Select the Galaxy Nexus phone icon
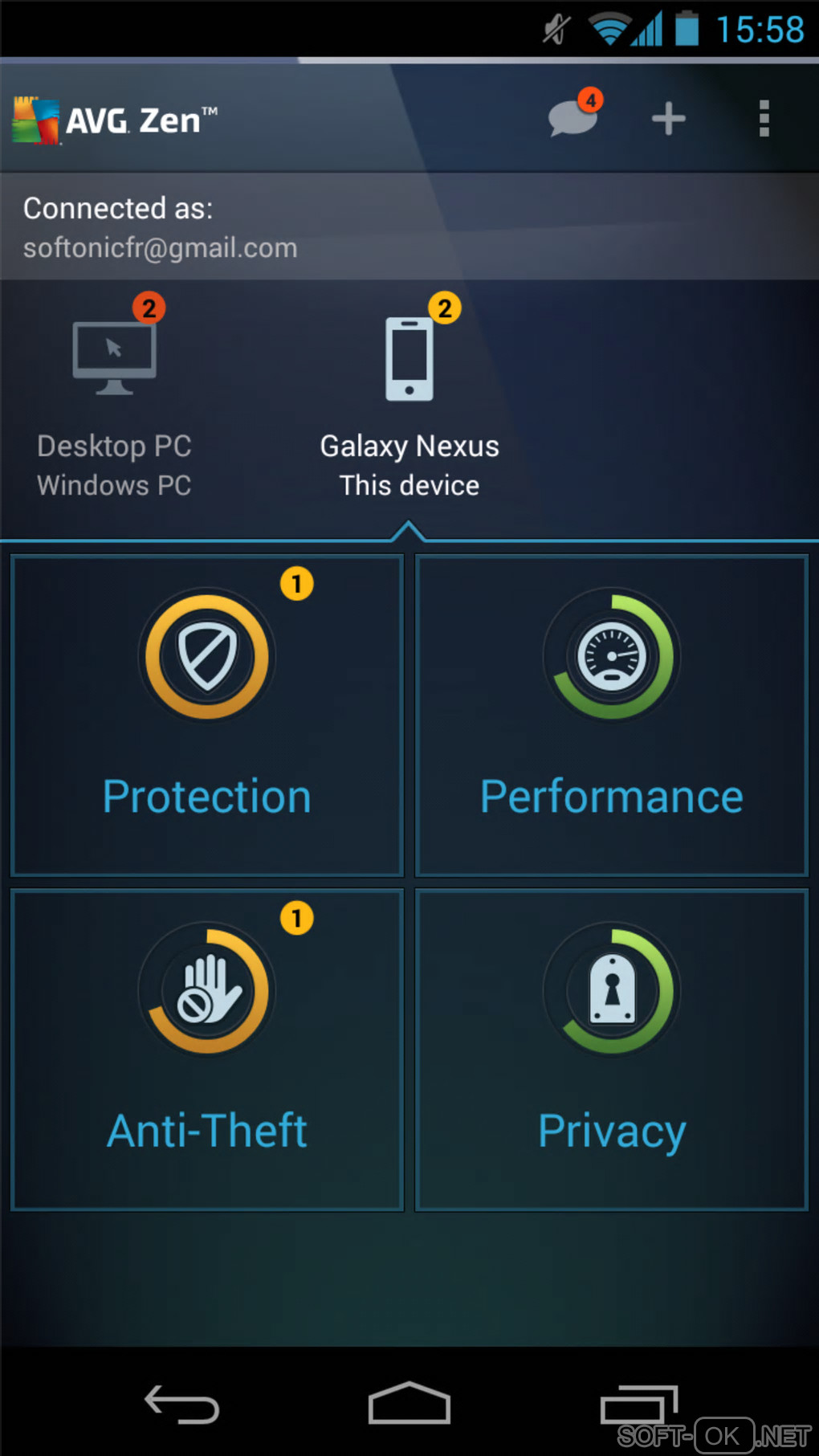The width and height of the screenshot is (819, 1456). [409, 359]
